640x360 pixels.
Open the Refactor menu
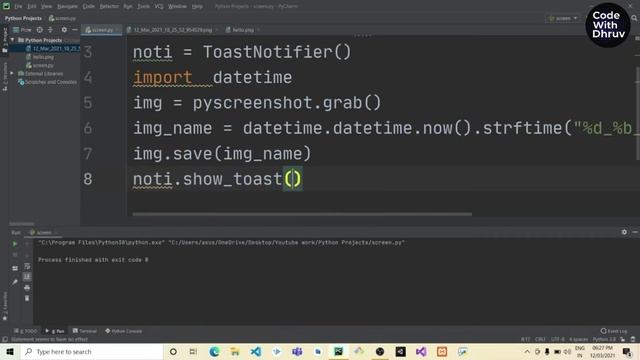coord(109,7)
